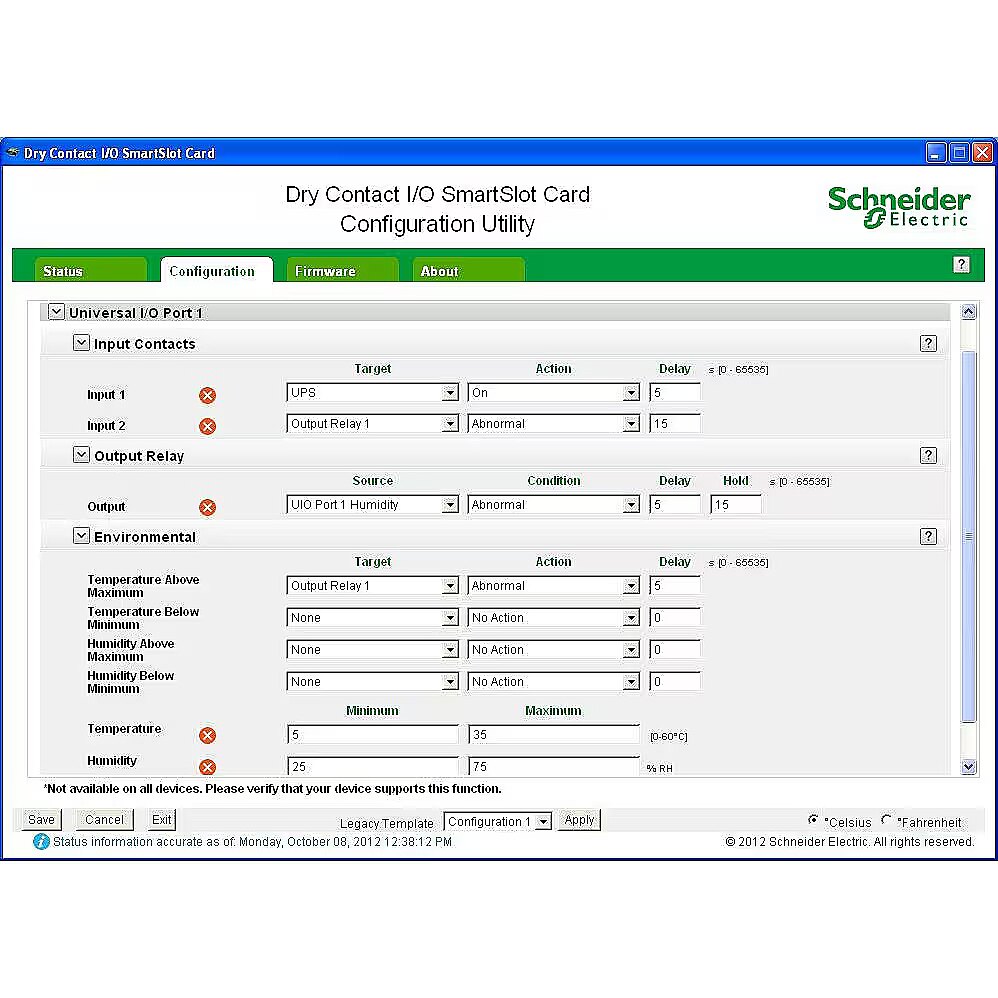
Task: Click Humidity Above Maximum Delay field
Action: point(675,650)
